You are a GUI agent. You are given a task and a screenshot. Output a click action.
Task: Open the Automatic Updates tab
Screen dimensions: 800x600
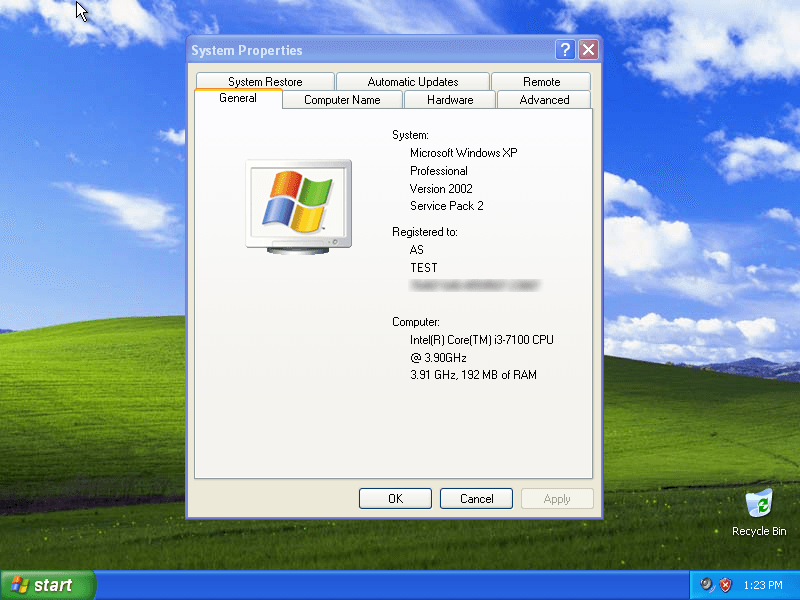[x=413, y=82]
